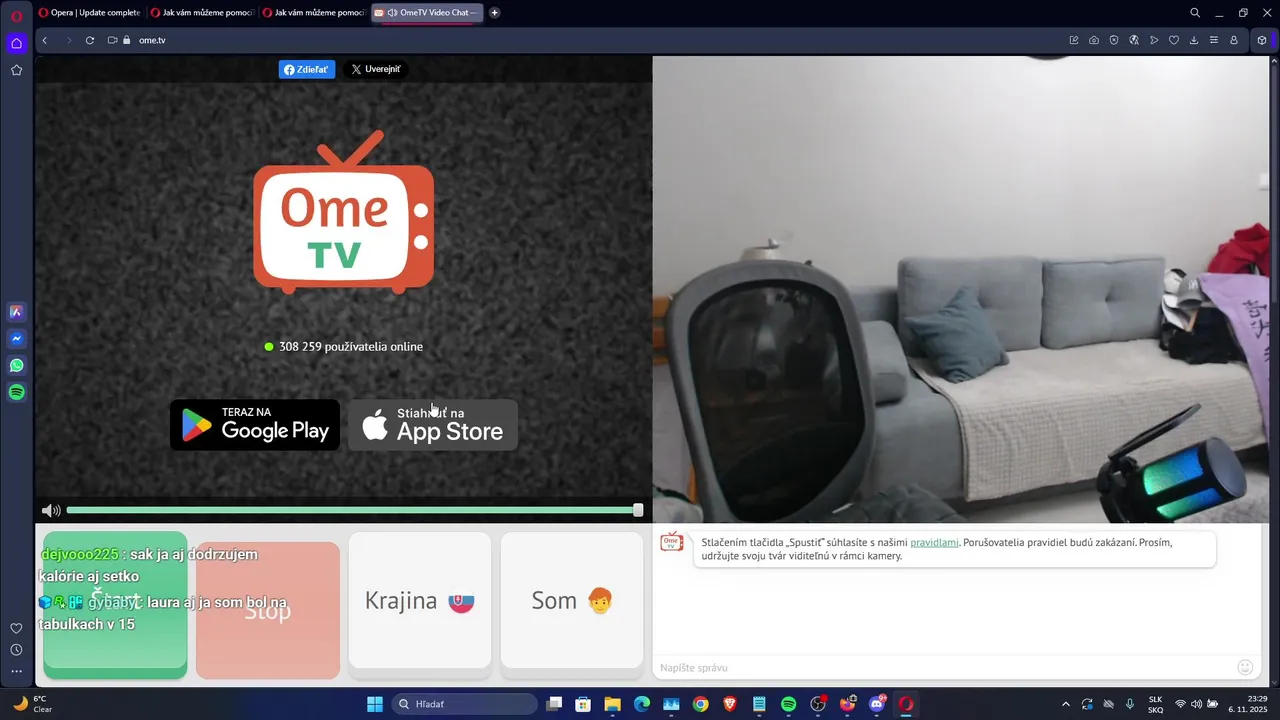The width and height of the screenshot is (1280, 720).
Task: Open the weather widget 6°C Clear
Action: [32, 704]
